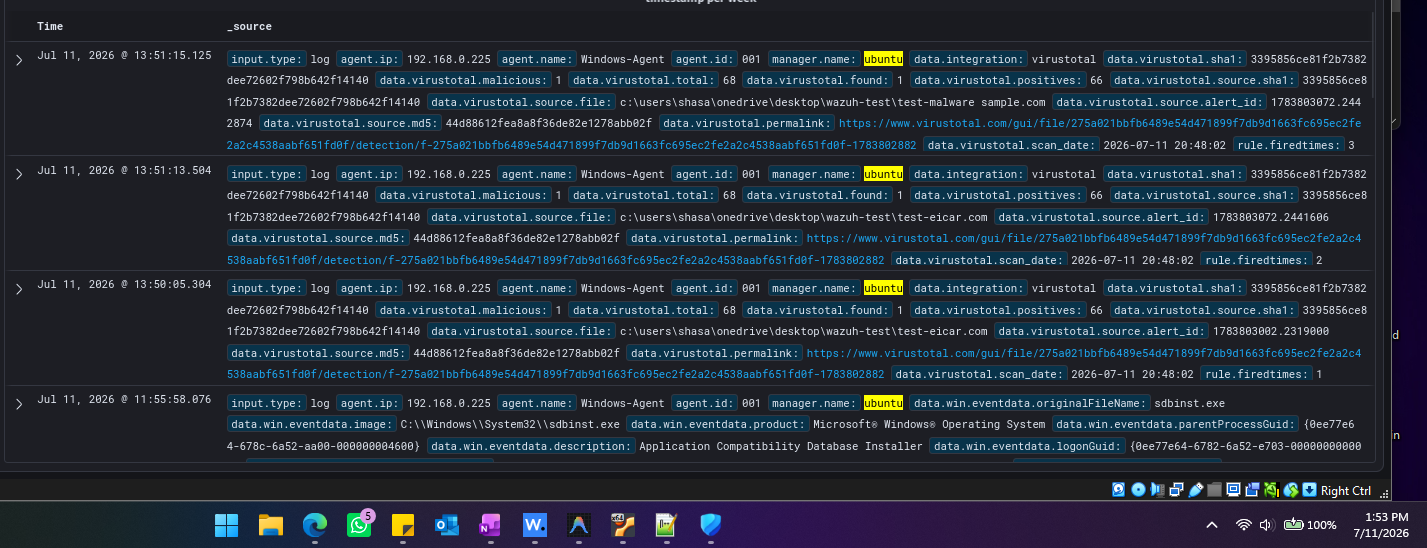Click alert_id value 1783803072.2441606
Image resolution: width=1427 pixels, height=548 pixels.
(x=1271, y=217)
